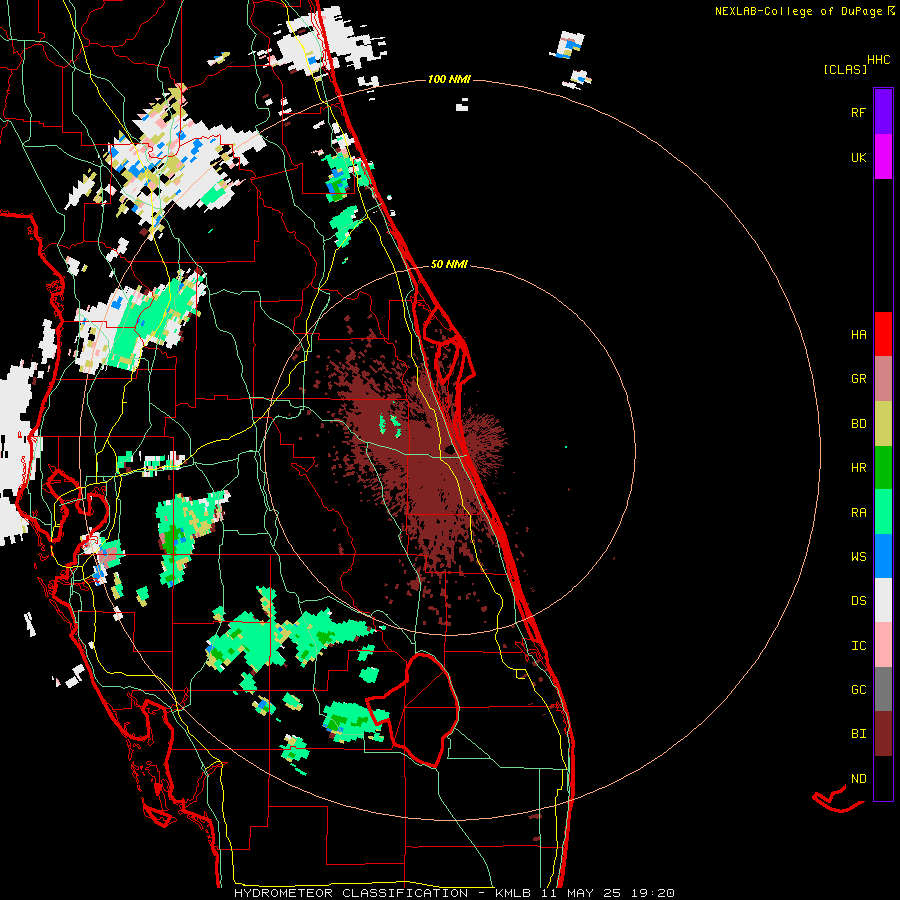
Task: Click the 'RF' legend label
Action: (x=858, y=112)
